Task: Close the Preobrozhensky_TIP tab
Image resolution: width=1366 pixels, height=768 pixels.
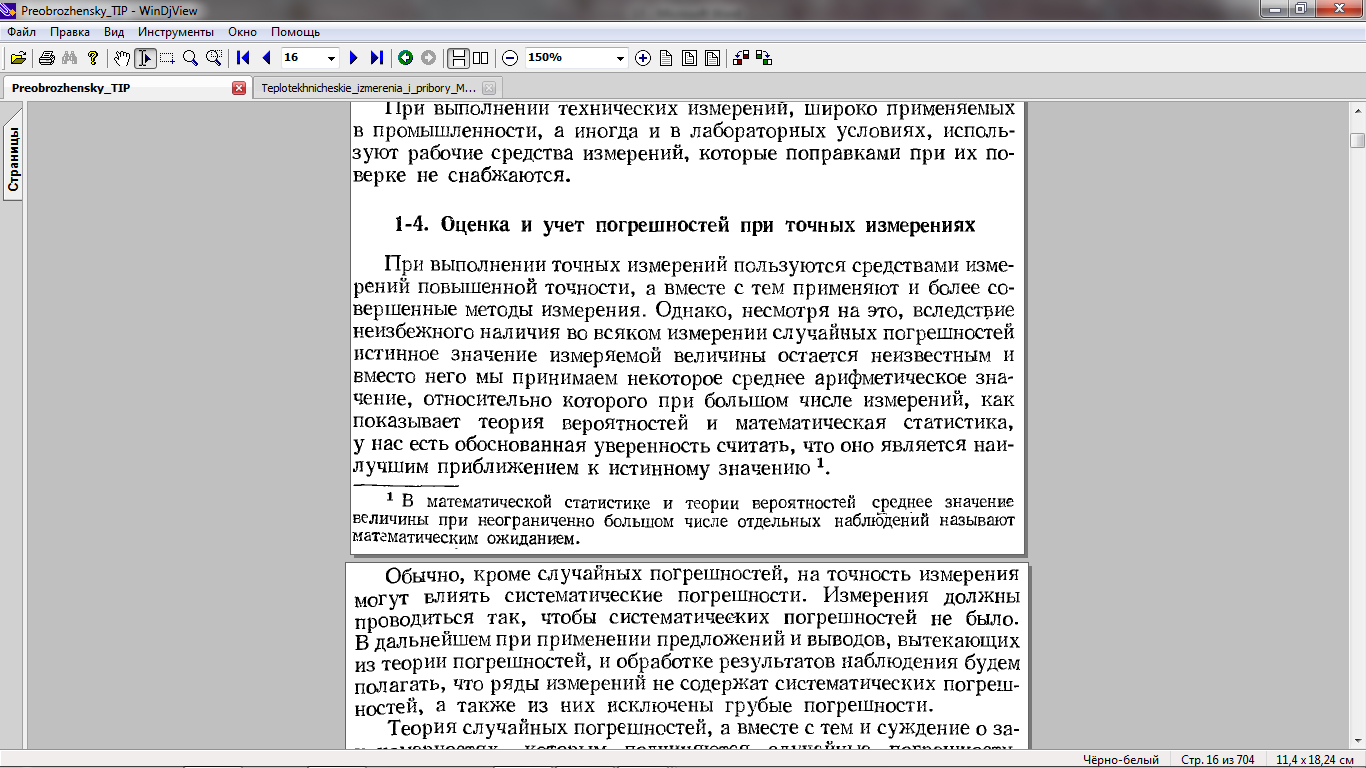Action: 239,88
